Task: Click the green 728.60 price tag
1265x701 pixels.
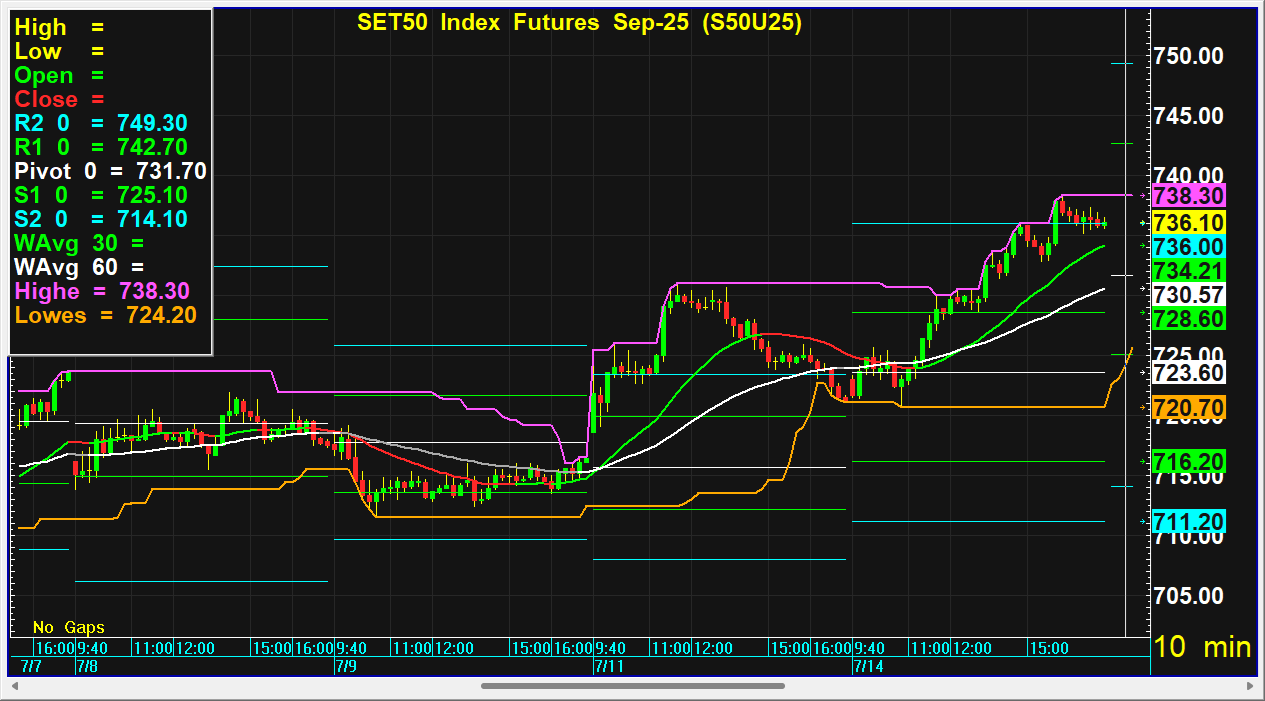Action: [1189, 319]
